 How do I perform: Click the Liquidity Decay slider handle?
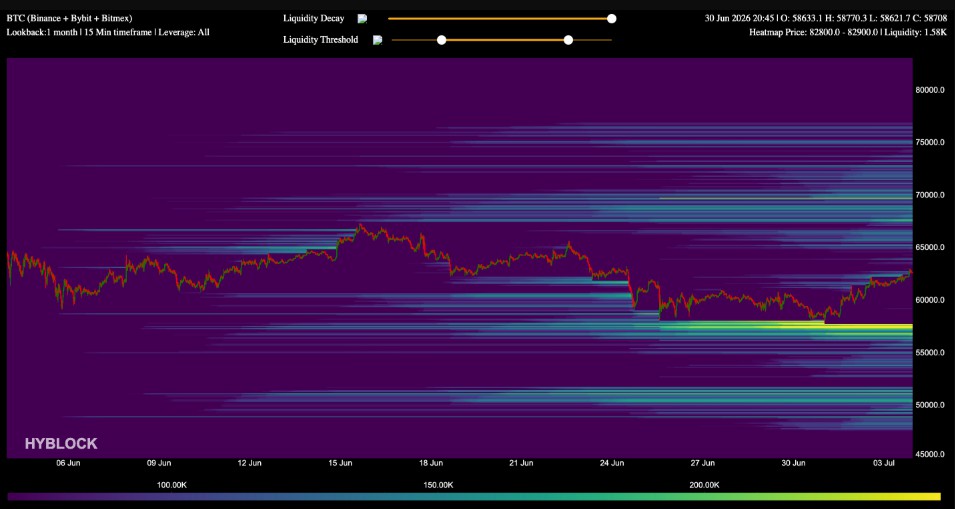(x=611, y=19)
